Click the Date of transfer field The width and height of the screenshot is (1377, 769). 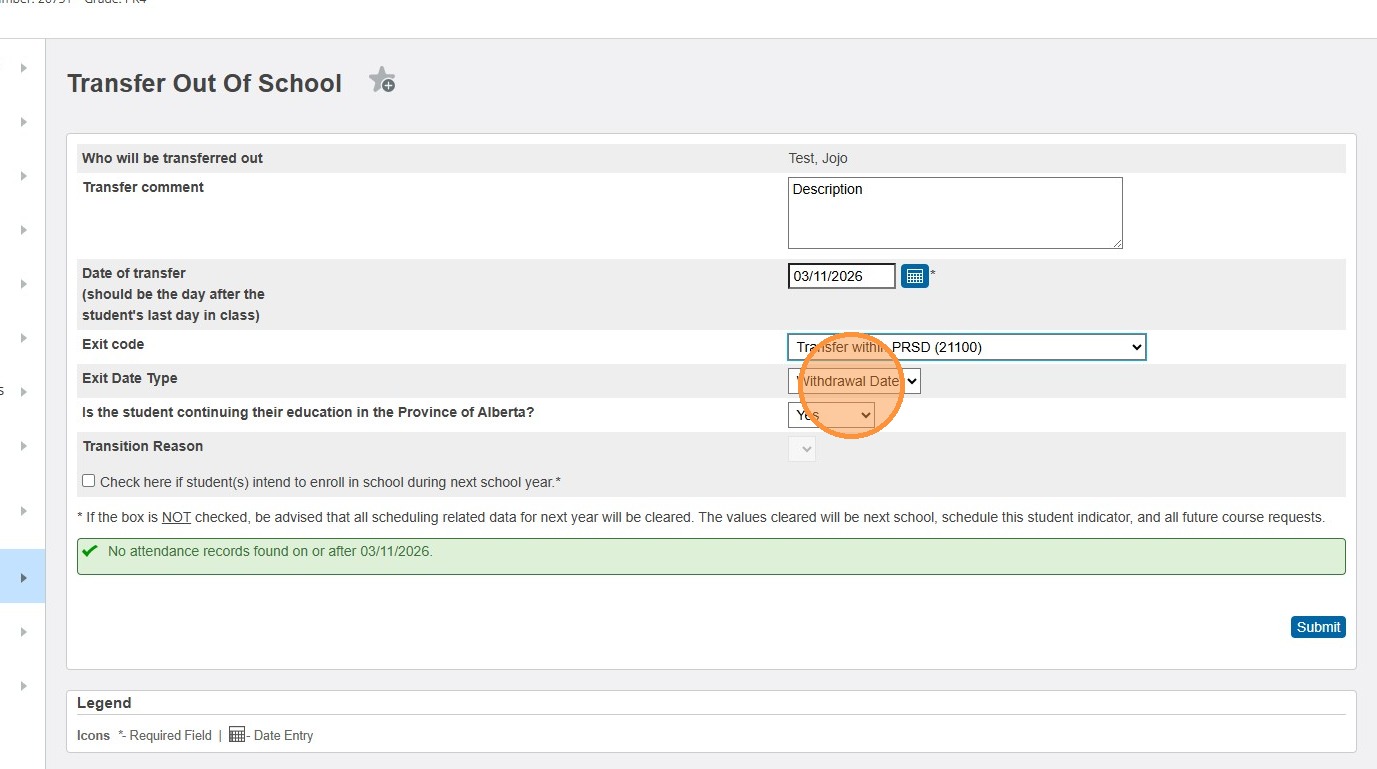point(841,276)
